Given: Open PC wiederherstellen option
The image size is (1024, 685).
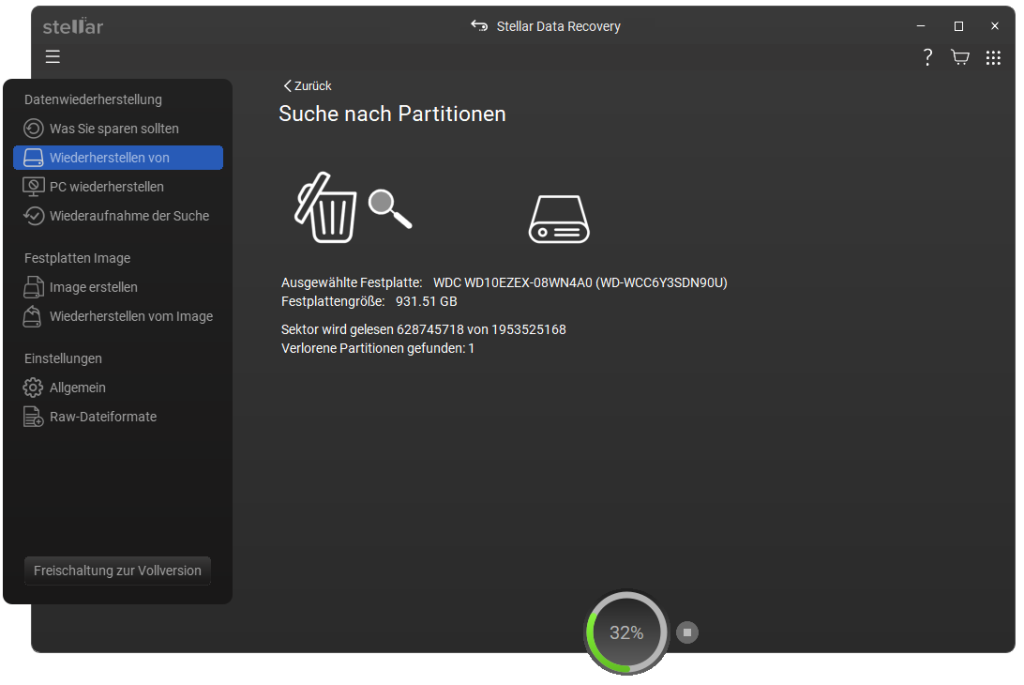Looking at the screenshot, I should click(x=106, y=187).
